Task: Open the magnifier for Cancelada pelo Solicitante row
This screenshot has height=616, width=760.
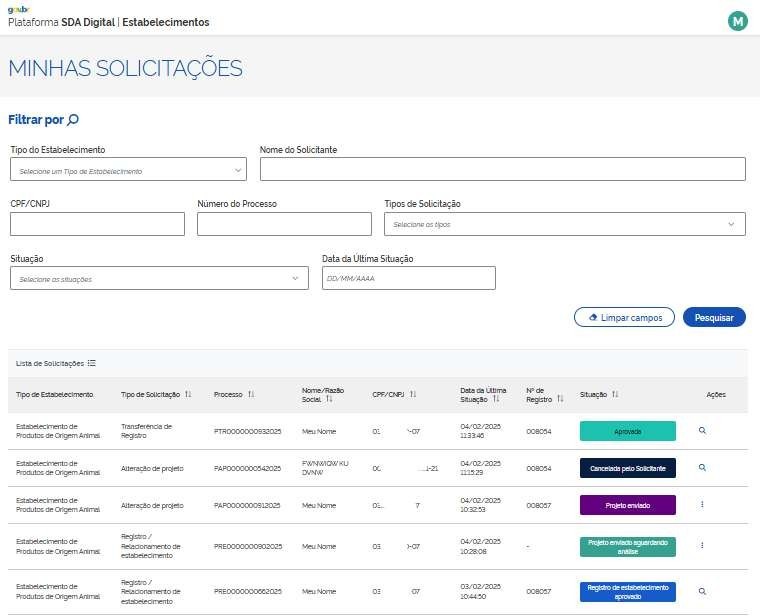Action: tap(702, 467)
